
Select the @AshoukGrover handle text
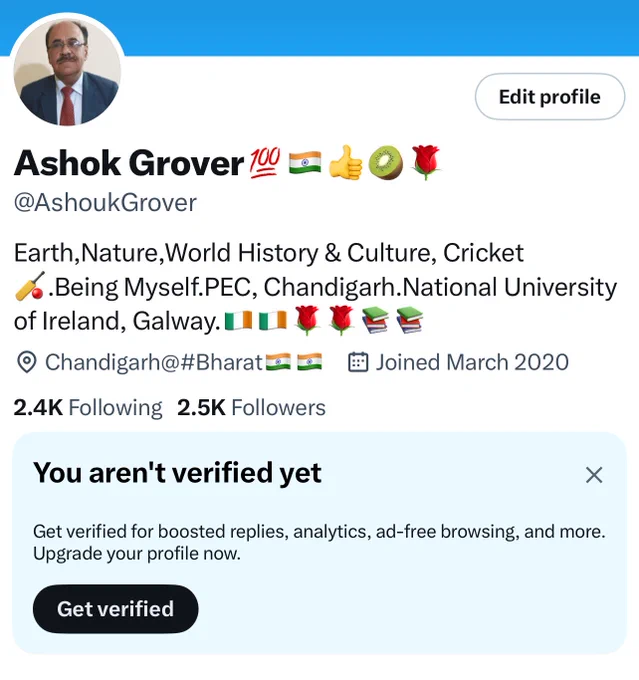105,203
